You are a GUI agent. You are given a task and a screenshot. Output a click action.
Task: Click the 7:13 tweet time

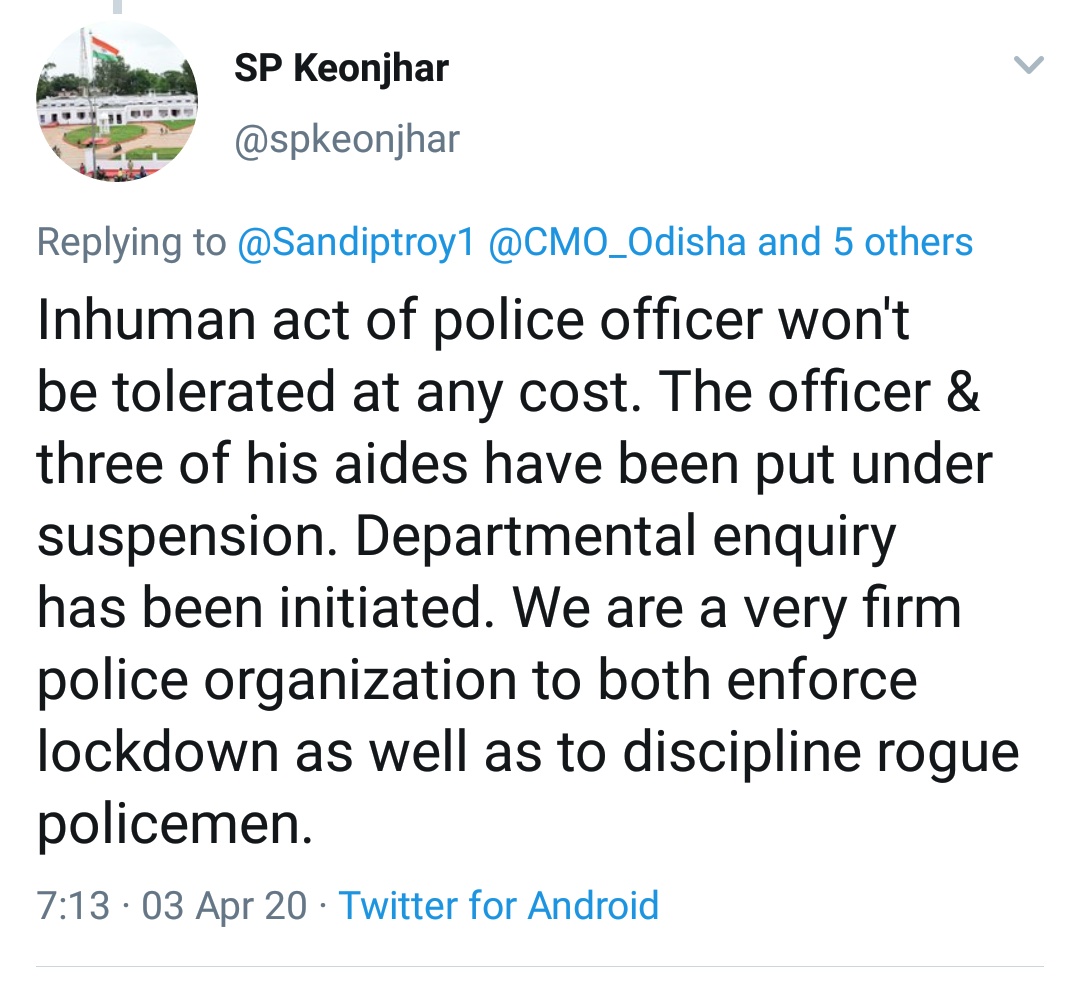[x=72, y=905]
